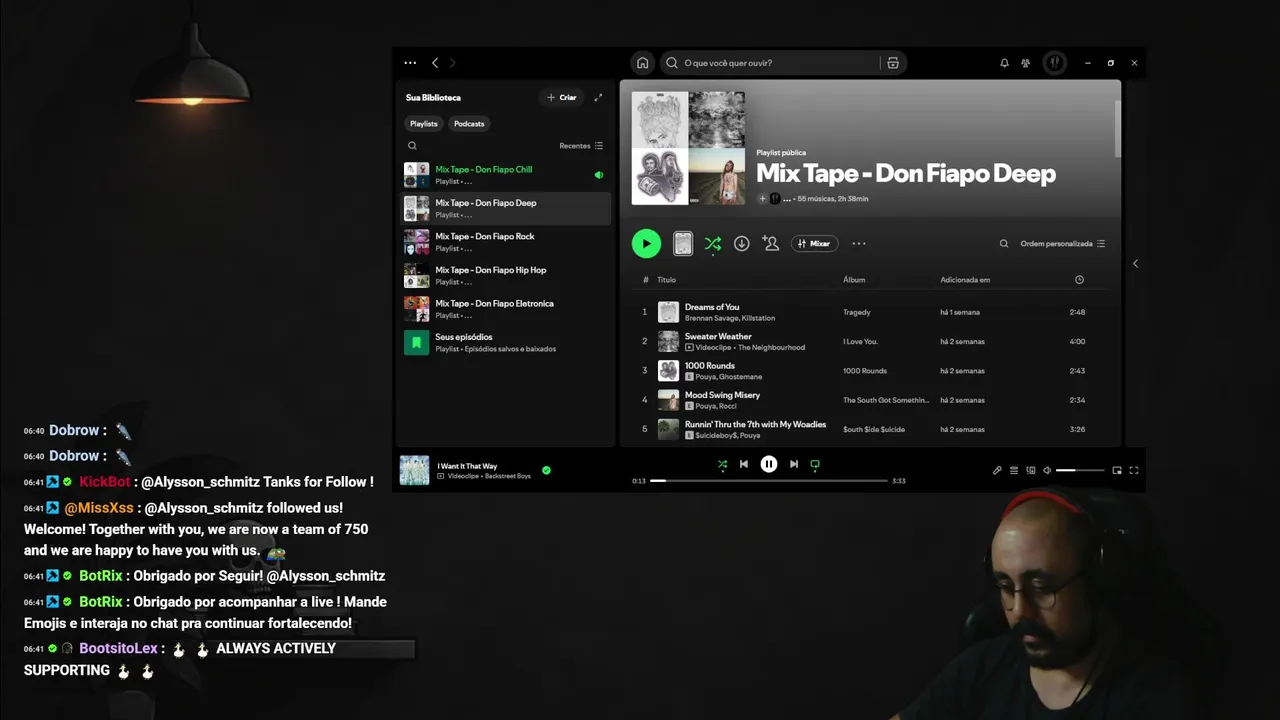Toggle playlist shuffle icon beside download

(x=712, y=243)
